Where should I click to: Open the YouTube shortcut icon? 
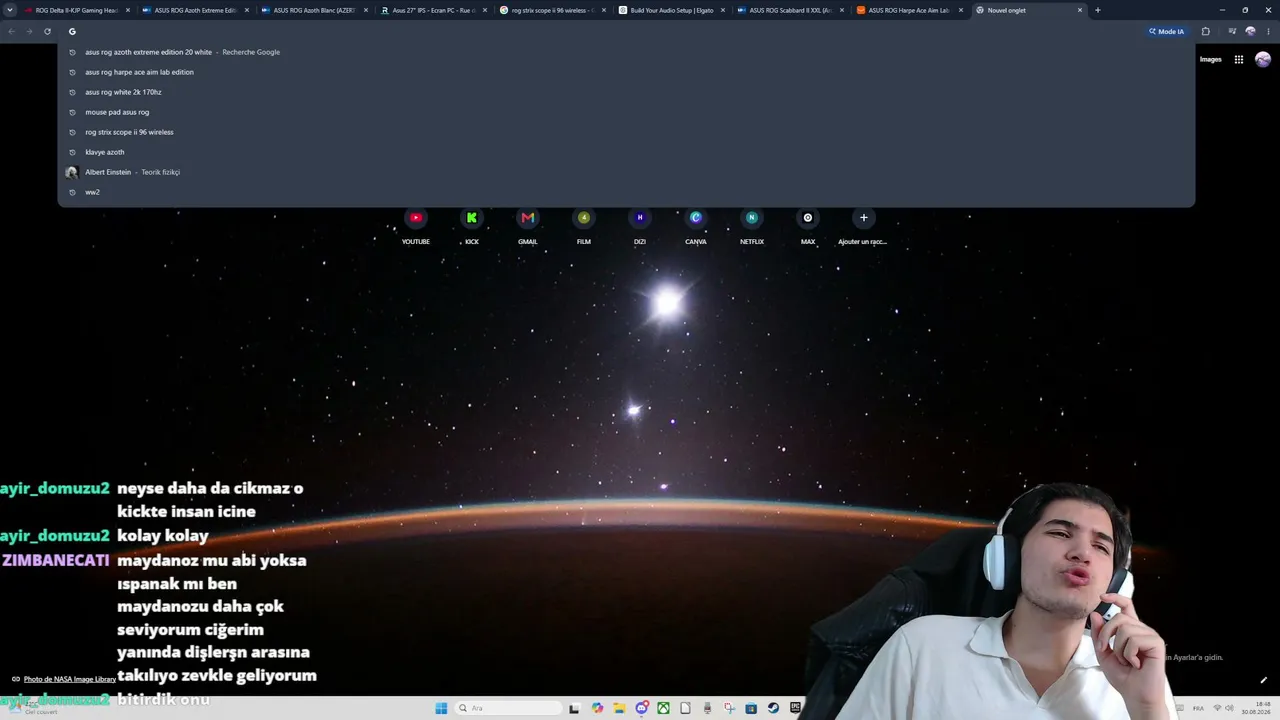click(x=416, y=218)
